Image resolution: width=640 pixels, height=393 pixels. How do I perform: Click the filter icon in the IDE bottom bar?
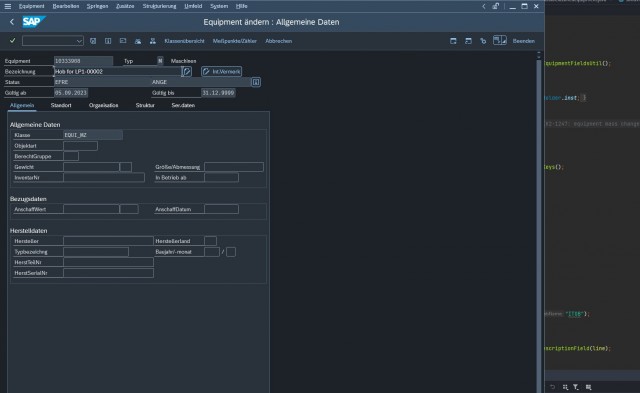point(576,387)
